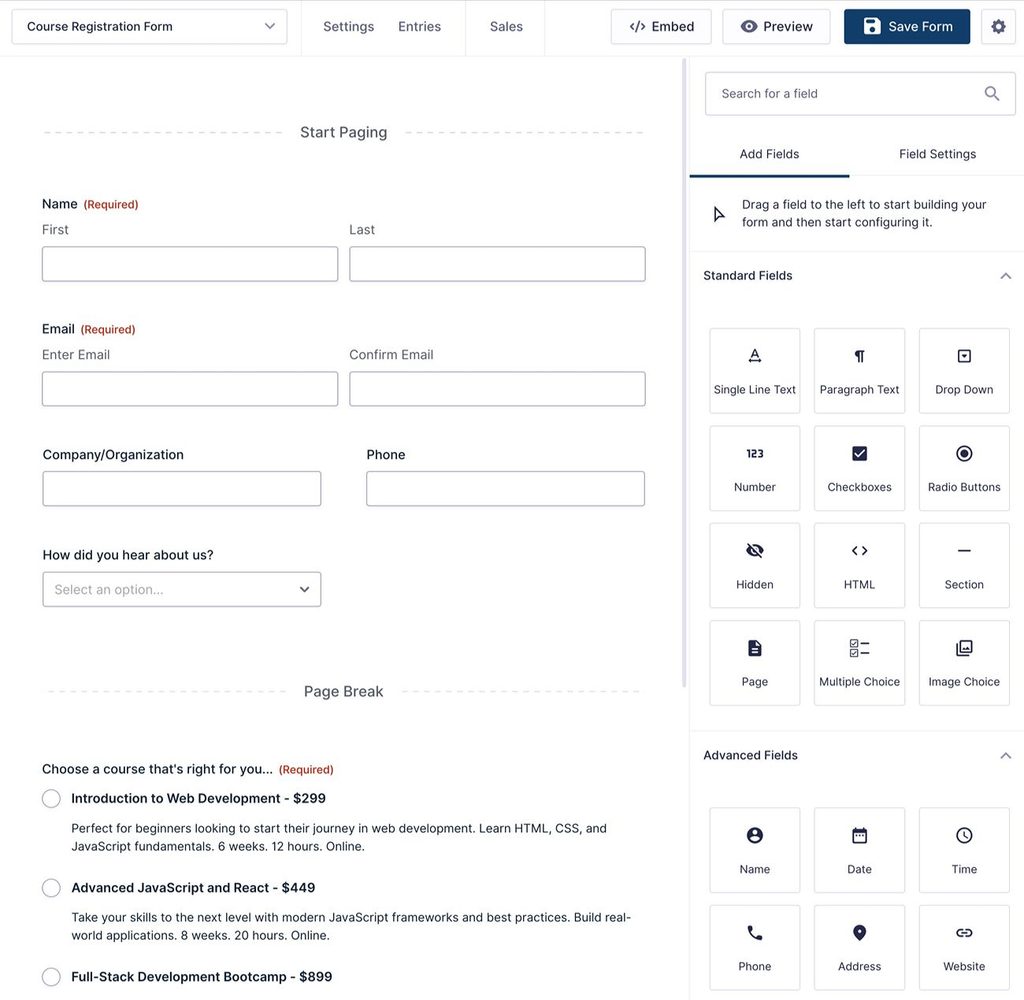1024x1000 pixels.
Task: Add the advanced Name field
Action: (x=754, y=850)
